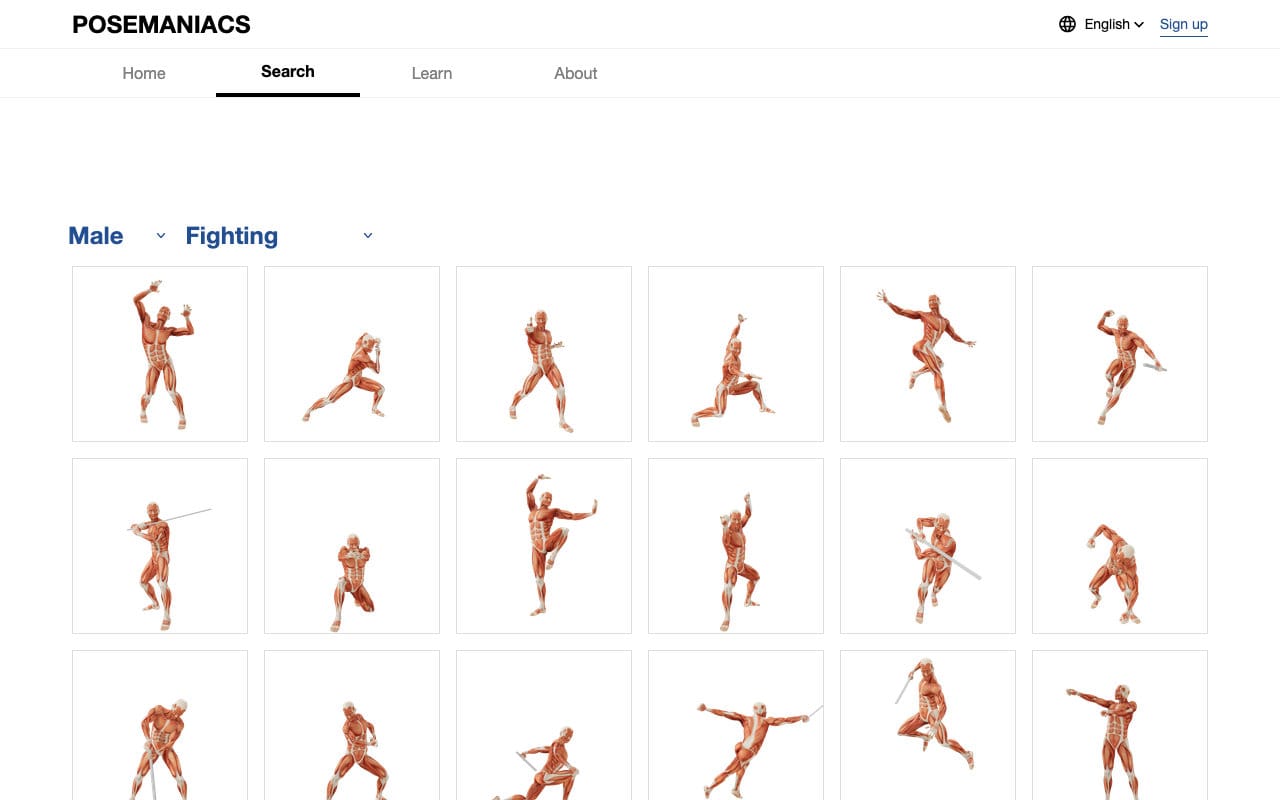
Task: Open the Learn tab
Action: point(431,73)
